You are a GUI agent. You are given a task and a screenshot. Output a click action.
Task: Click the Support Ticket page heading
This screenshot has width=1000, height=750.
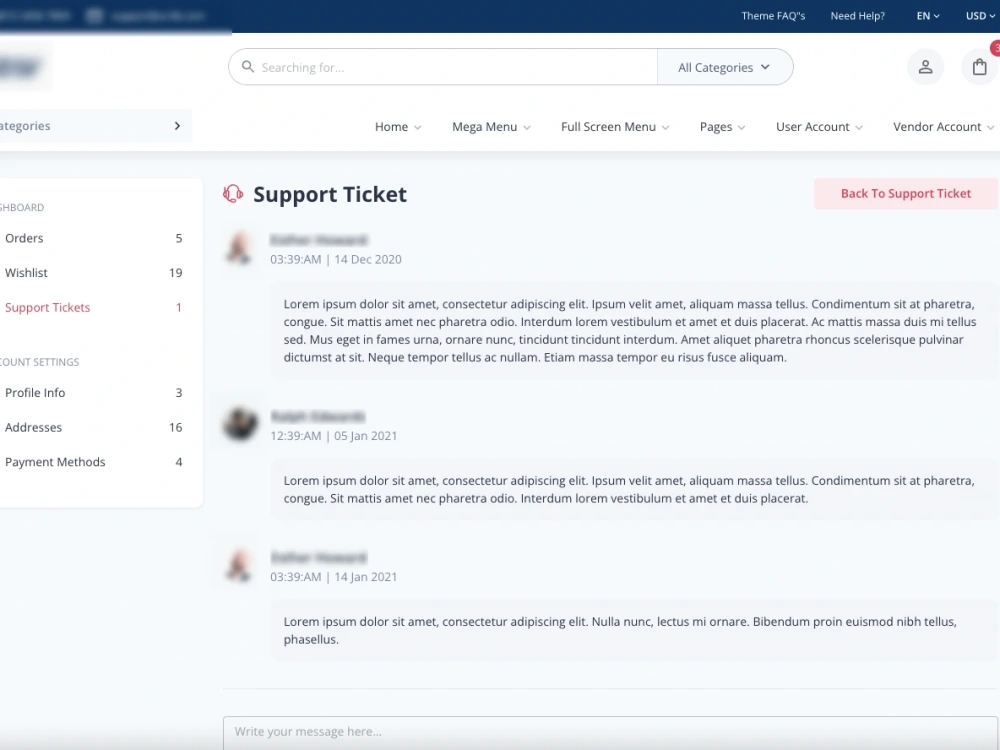click(330, 194)
